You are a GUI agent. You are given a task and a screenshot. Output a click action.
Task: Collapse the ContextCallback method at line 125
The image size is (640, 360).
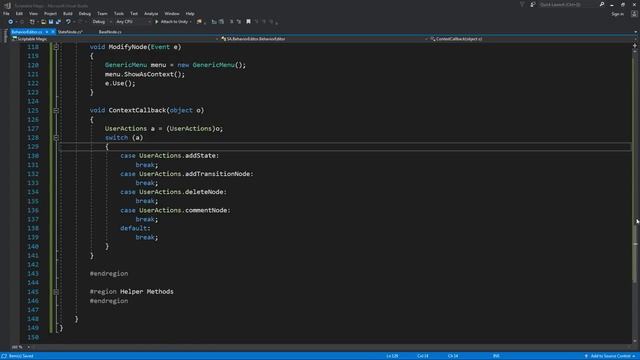[56, 110]
